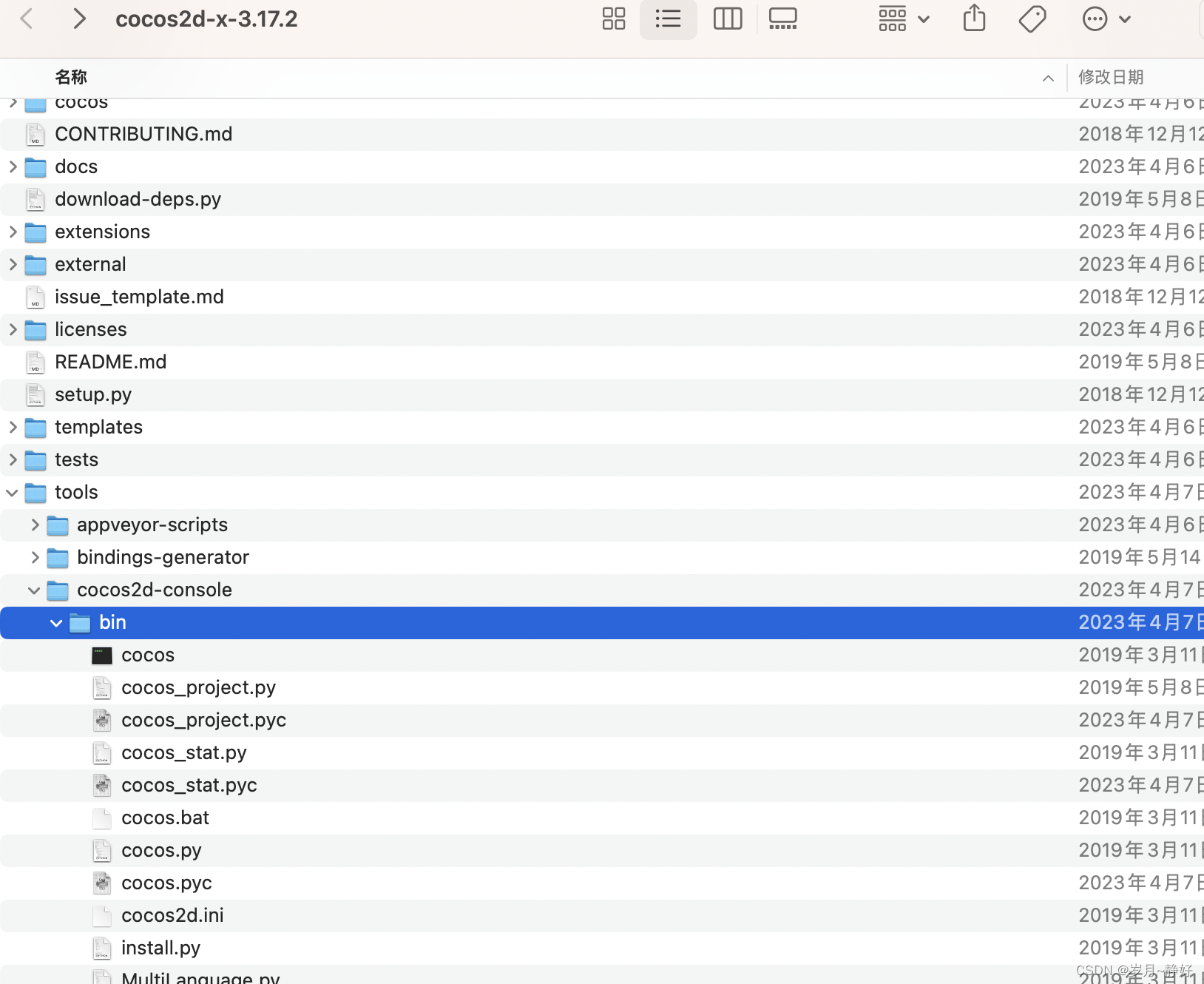Select the appveyor-scripts folder icon
This screenshot has width=1204, height=984.
[x=58, y=525]
